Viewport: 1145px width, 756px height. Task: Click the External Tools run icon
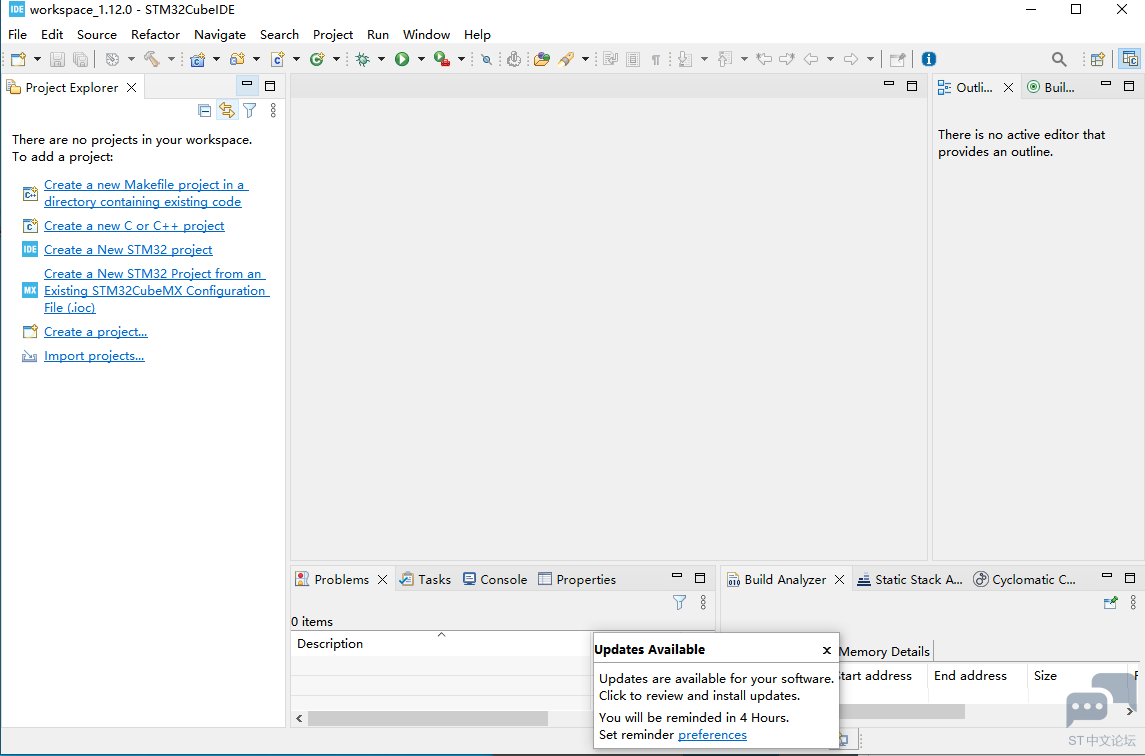click(x=442, y=59)
